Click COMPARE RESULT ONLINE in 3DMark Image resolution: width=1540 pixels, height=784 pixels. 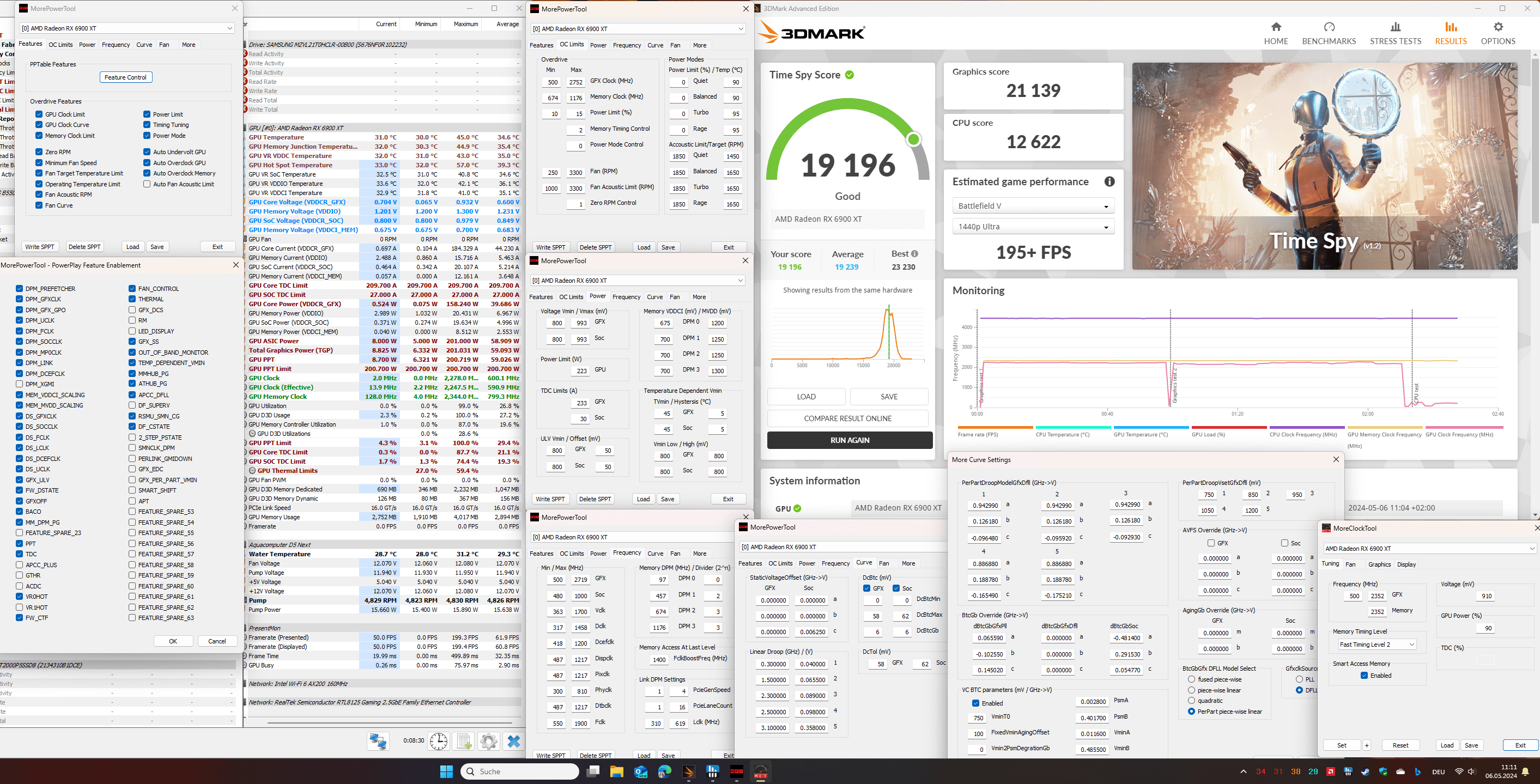pyautogui.click(x=847, y=418)
